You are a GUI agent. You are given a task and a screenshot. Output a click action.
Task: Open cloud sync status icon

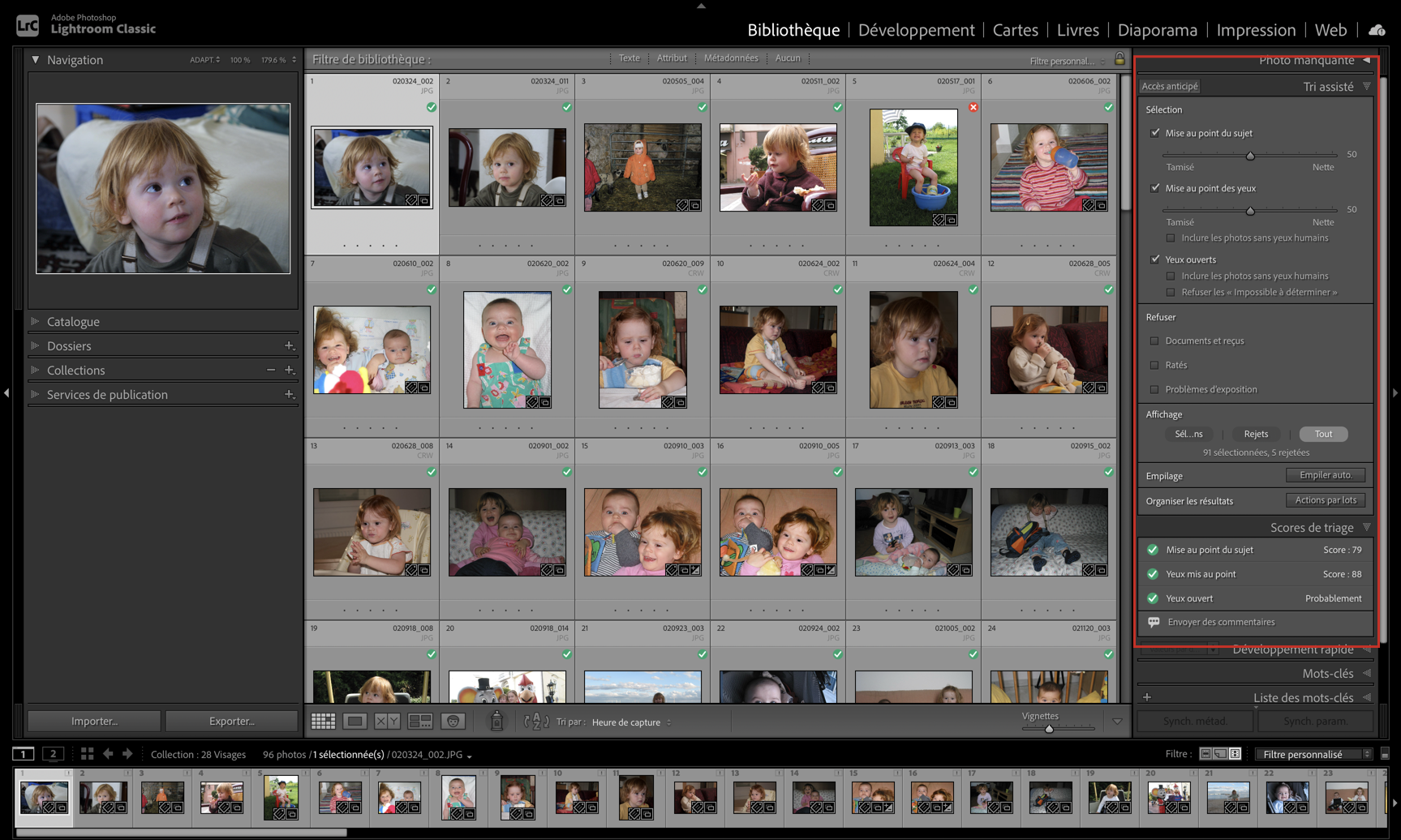pyautogui.click(x=1377, y=30)
